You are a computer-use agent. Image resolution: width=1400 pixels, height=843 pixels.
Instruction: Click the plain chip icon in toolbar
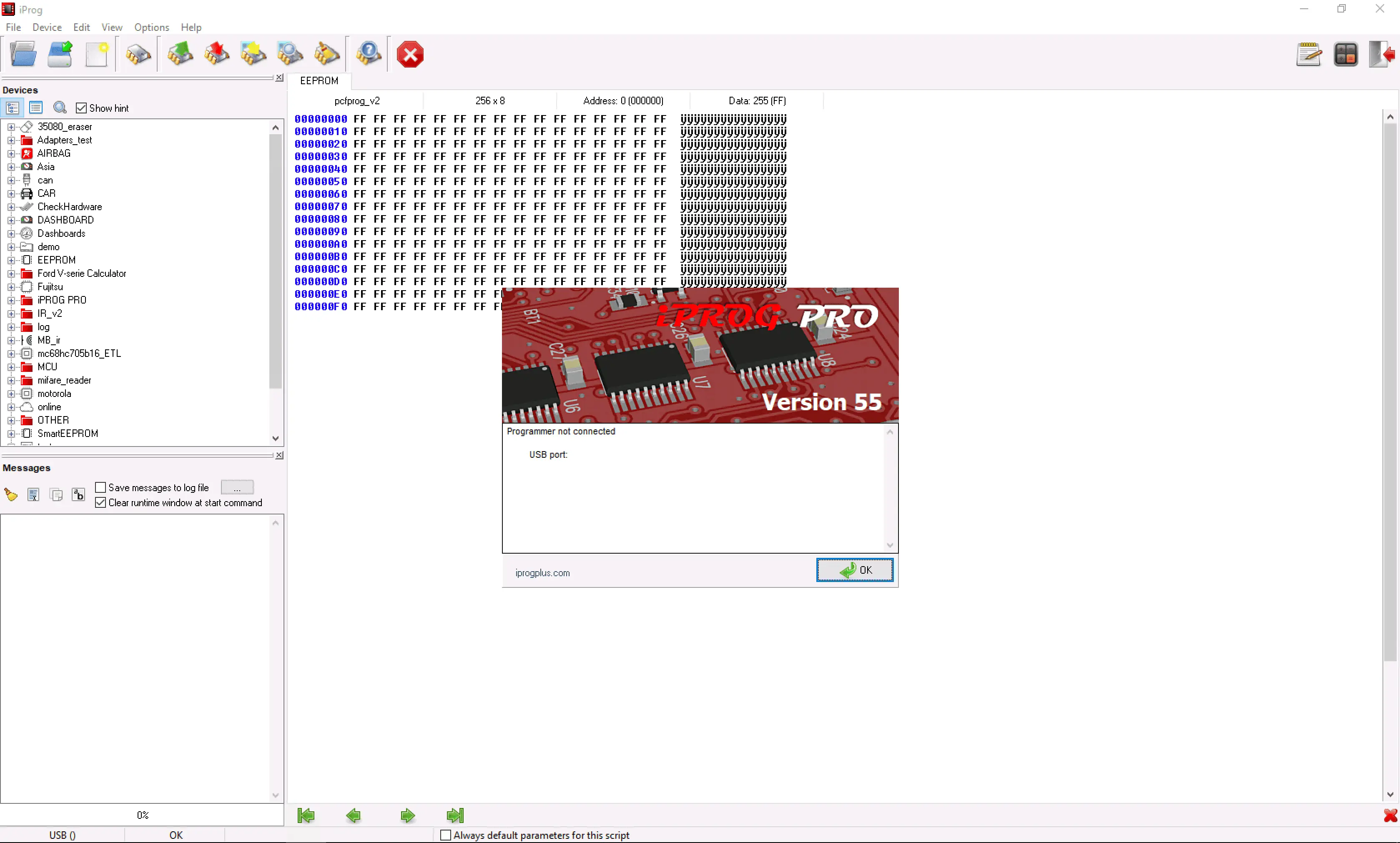(x=138, y=55)
